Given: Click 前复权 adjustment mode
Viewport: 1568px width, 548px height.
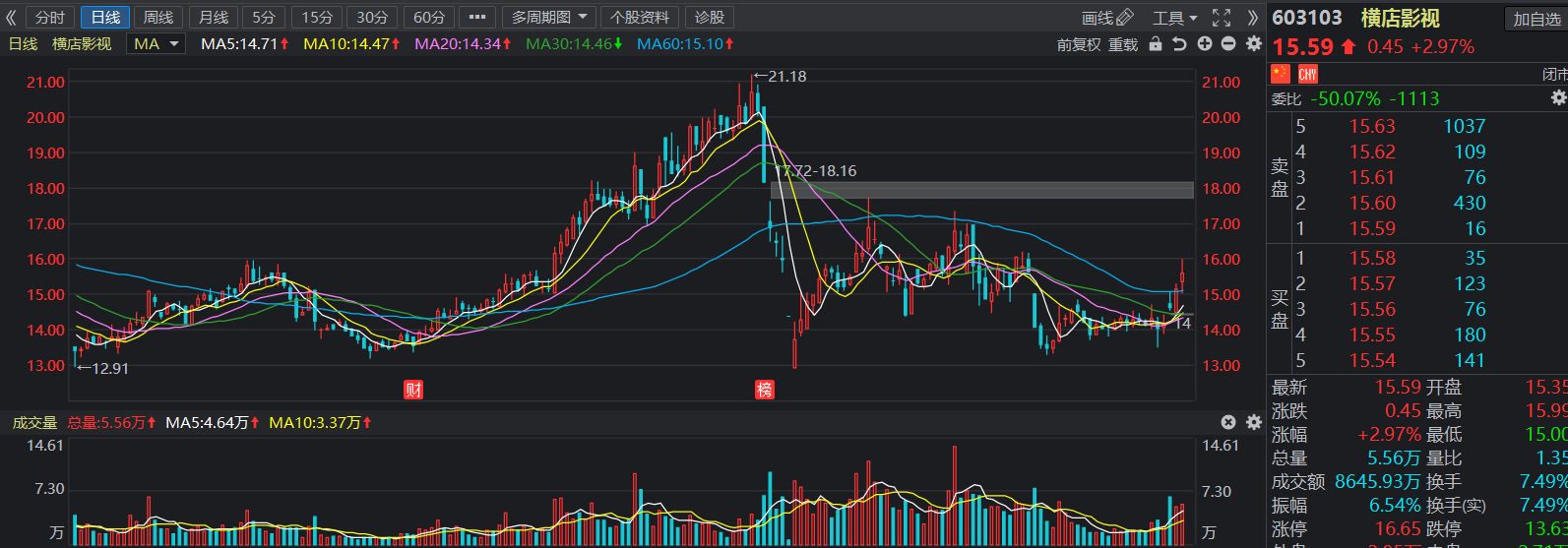Looking at the screenshot, I should (x=1079, y=44).
